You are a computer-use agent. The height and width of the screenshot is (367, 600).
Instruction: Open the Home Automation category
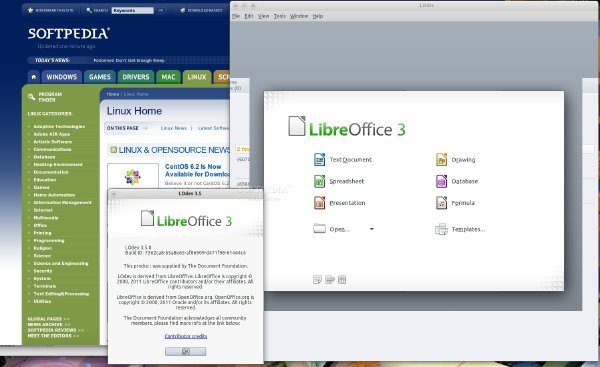pyautogui.click(x=54, y=195)
